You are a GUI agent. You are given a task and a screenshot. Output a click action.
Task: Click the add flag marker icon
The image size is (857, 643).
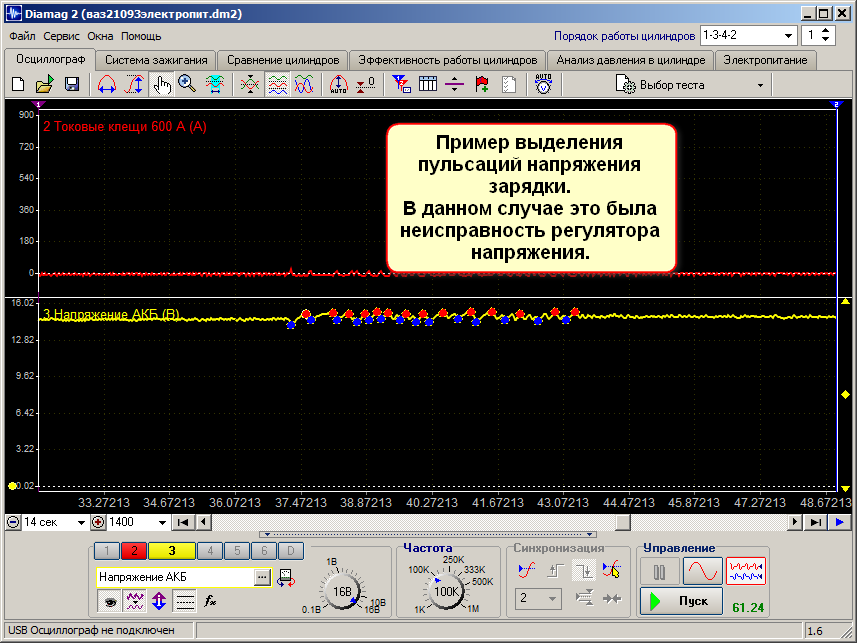pos(482,84)
